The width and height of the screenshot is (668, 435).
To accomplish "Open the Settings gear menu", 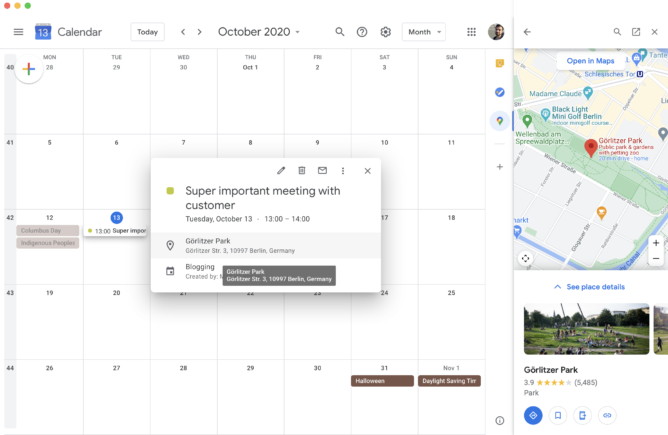I will pyautogui.click(x=386, y=32).
